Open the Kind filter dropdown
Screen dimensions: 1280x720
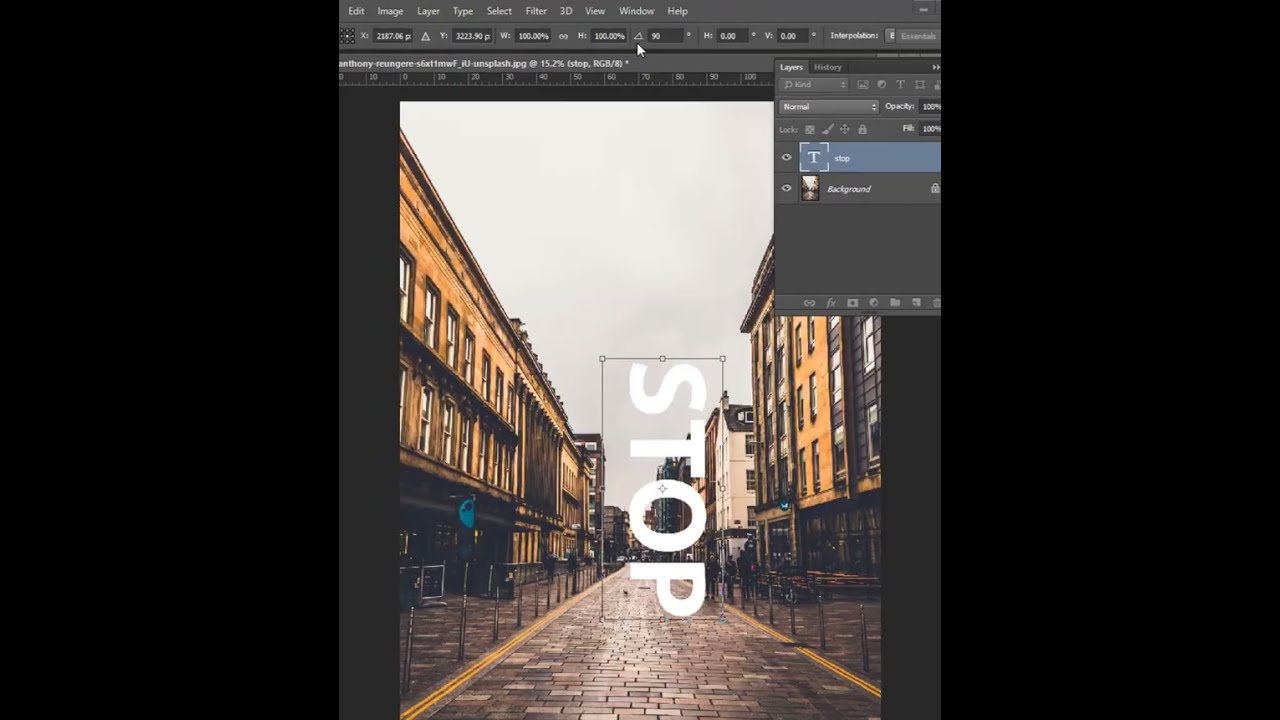pos(815,85)
